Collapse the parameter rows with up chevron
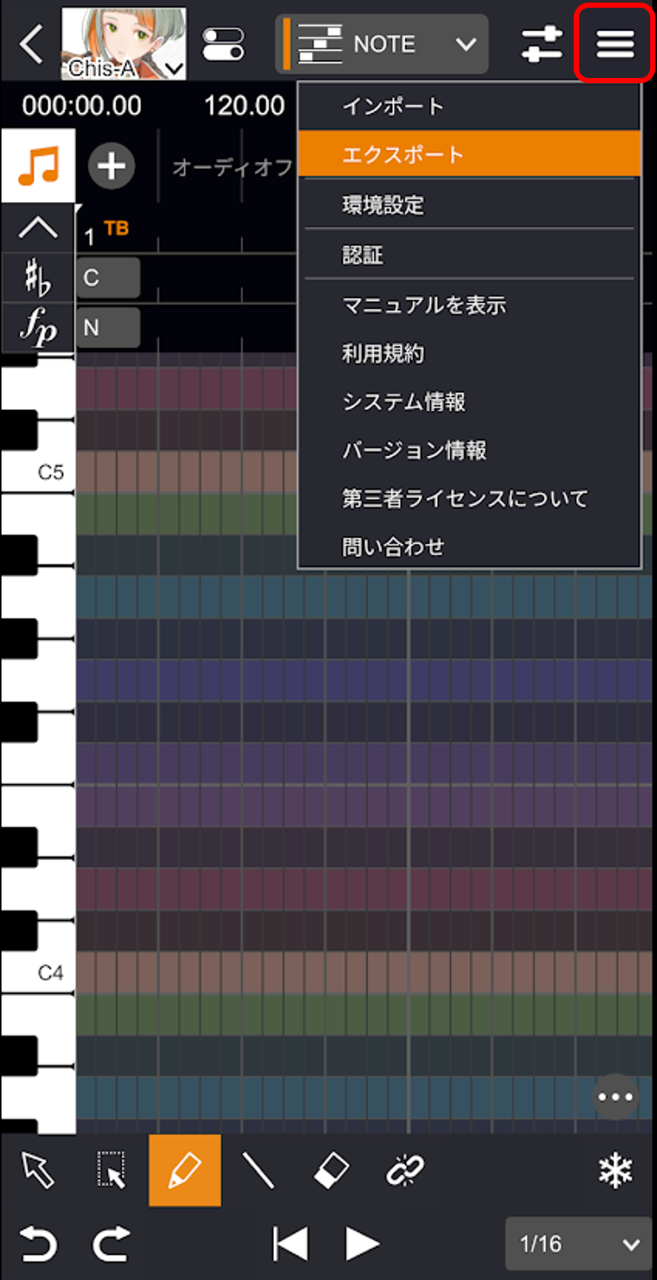Screen dimensions: 657x1280 (38, 228)
